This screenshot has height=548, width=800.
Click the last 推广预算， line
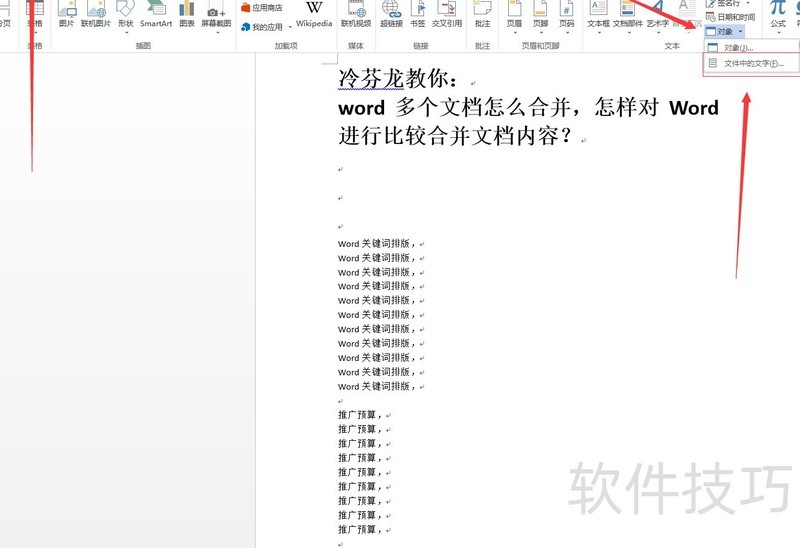click(x=360, y=530)
